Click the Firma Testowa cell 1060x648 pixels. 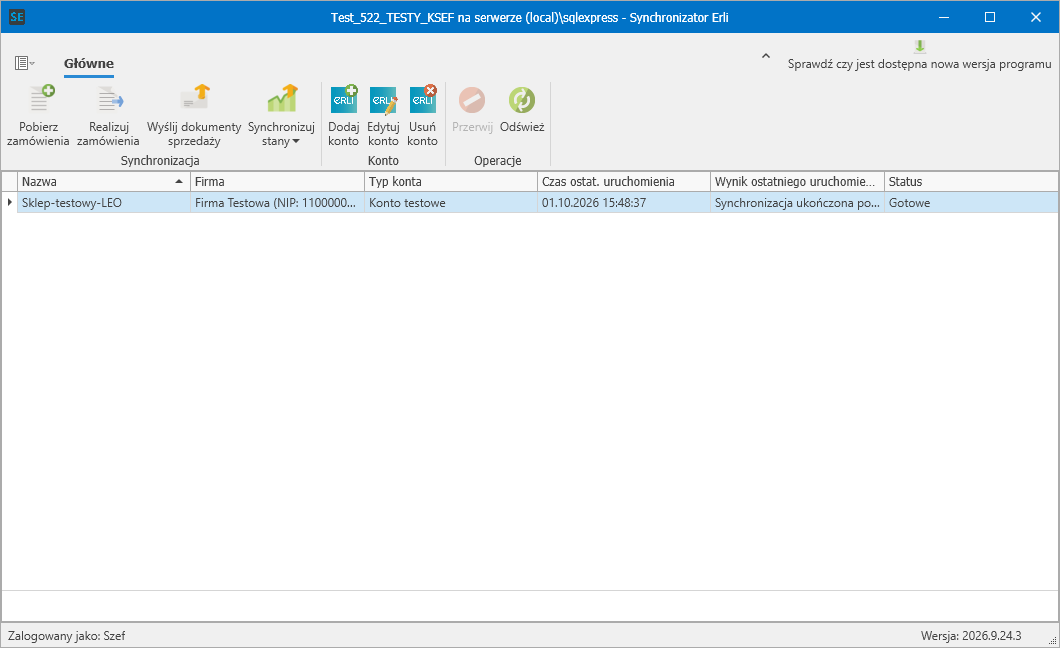pos(277,203)
